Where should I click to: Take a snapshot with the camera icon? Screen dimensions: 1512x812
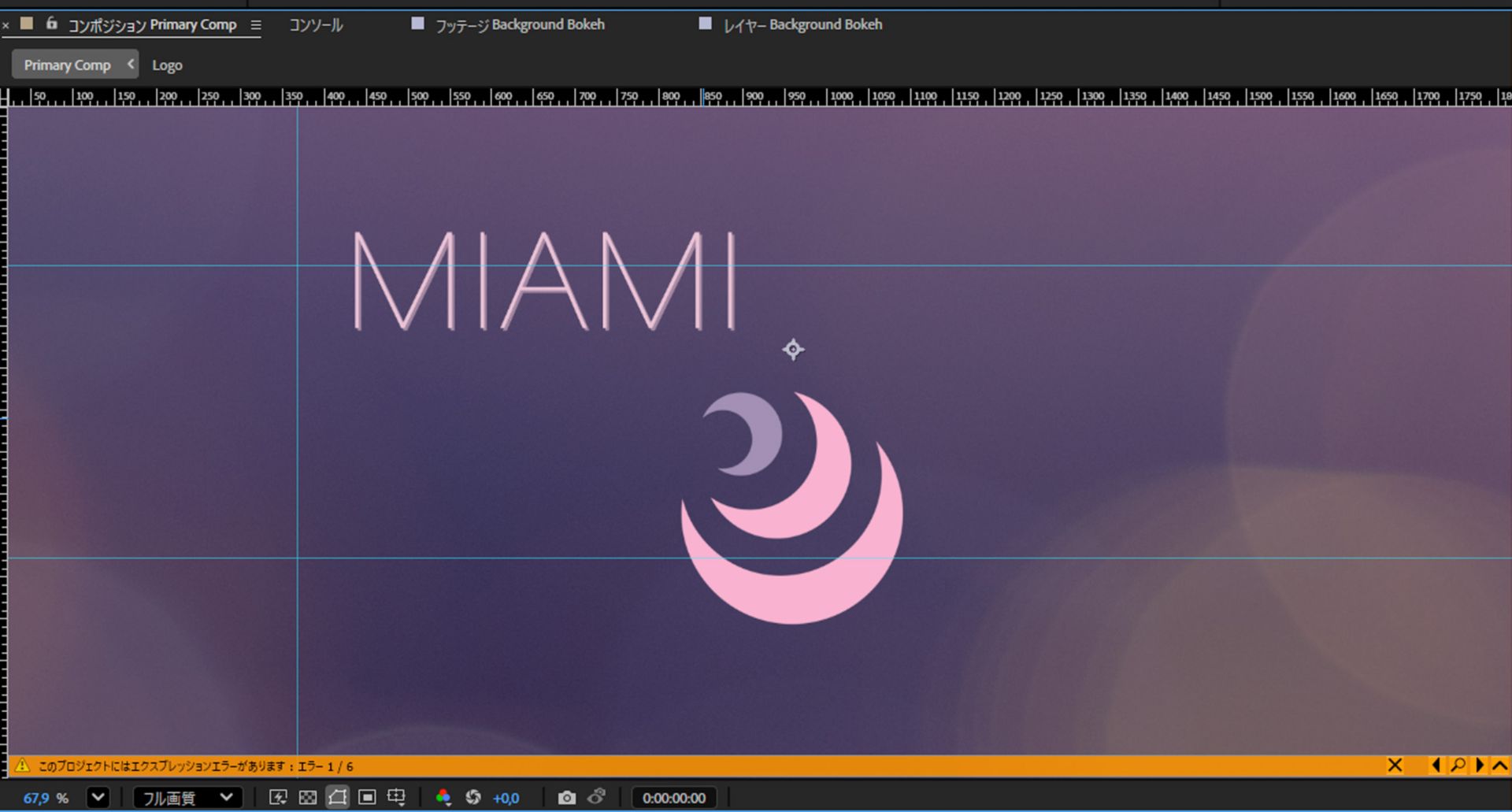coord(567,798)
